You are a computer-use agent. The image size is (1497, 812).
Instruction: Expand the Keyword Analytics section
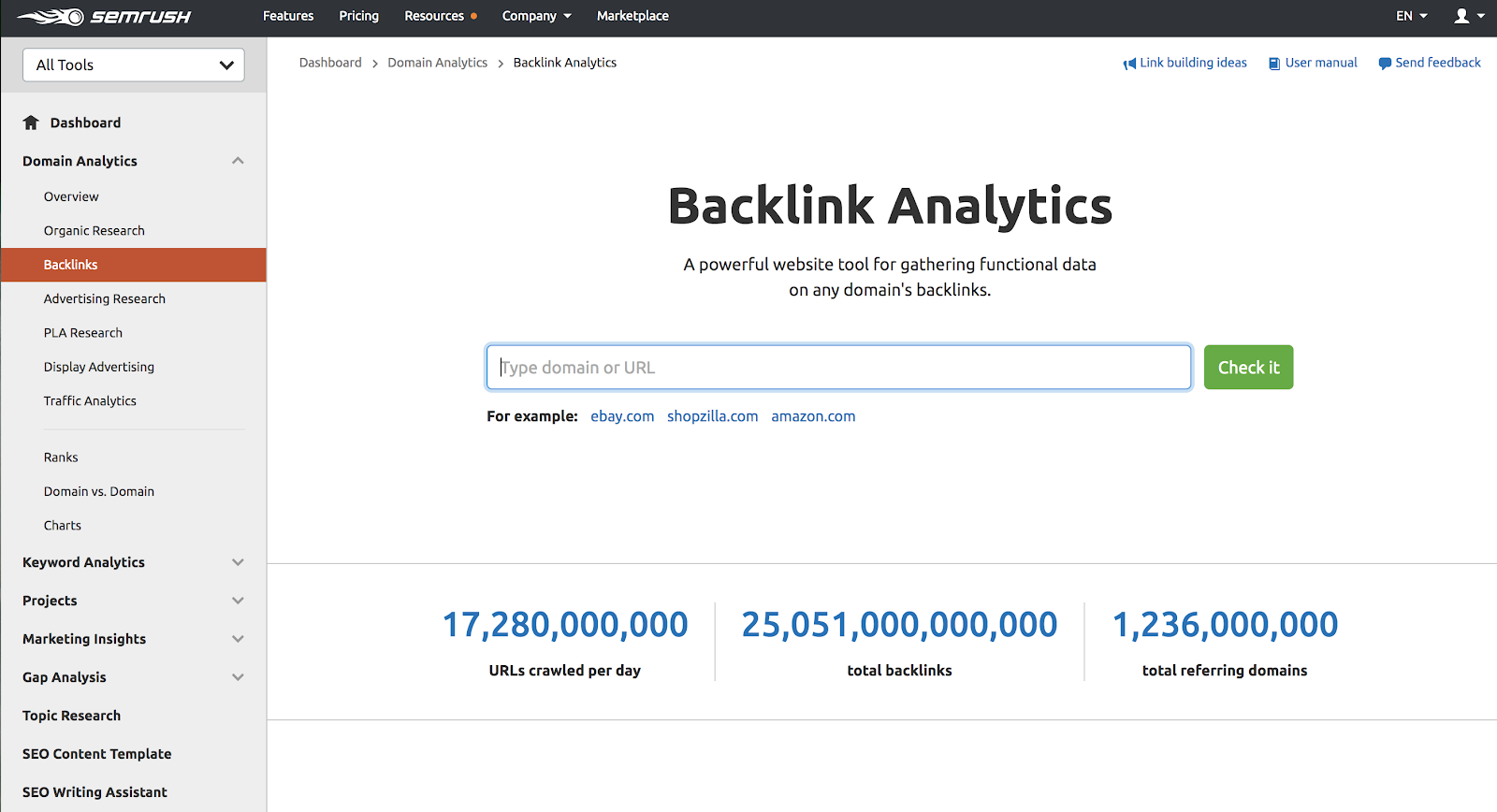(238, 562)
